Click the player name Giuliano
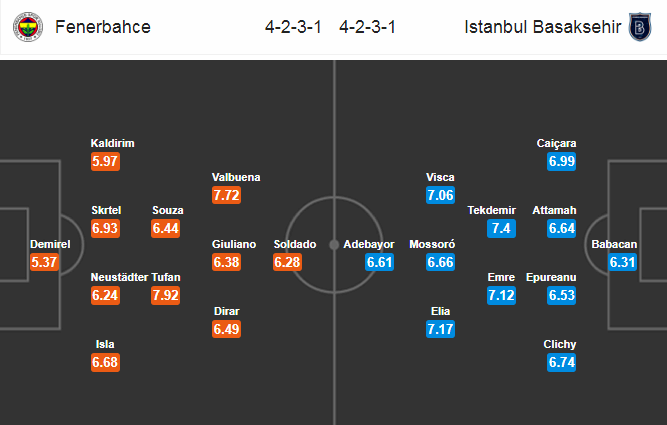Image resolution: width=667 pixels, height=425 pixels. (x=234, y=244)
